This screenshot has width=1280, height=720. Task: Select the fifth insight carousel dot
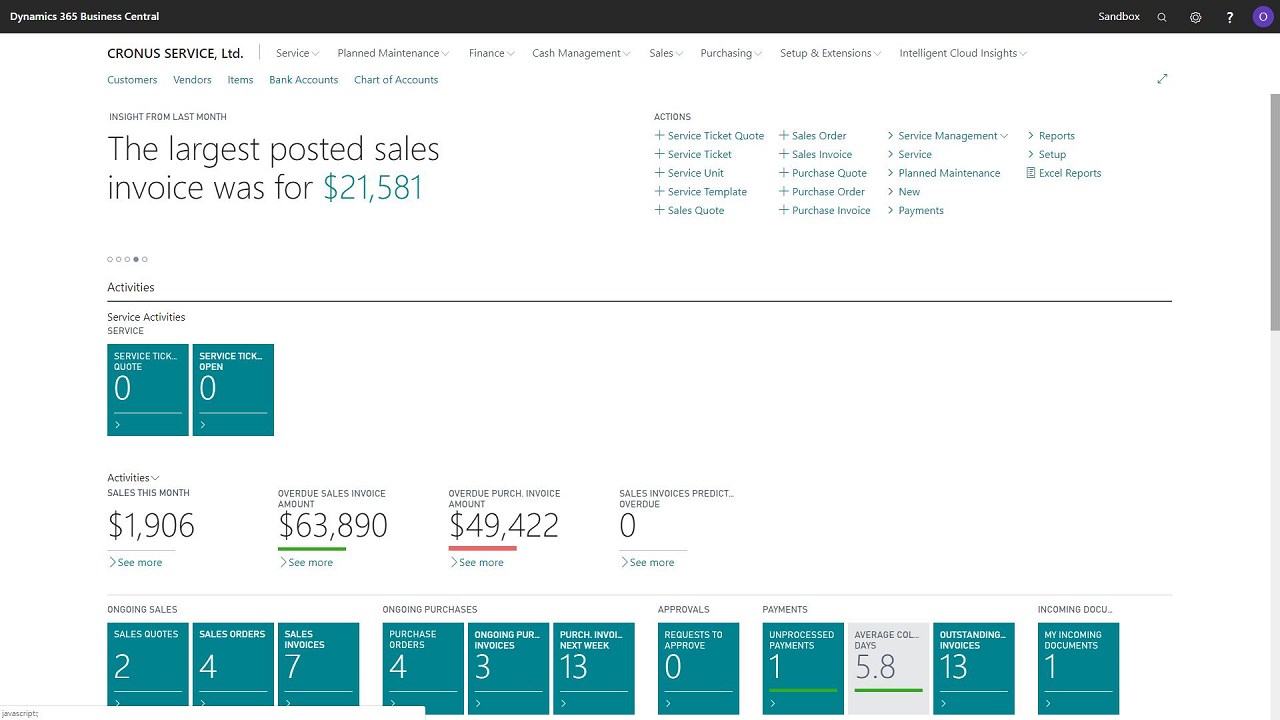[145, 259]
